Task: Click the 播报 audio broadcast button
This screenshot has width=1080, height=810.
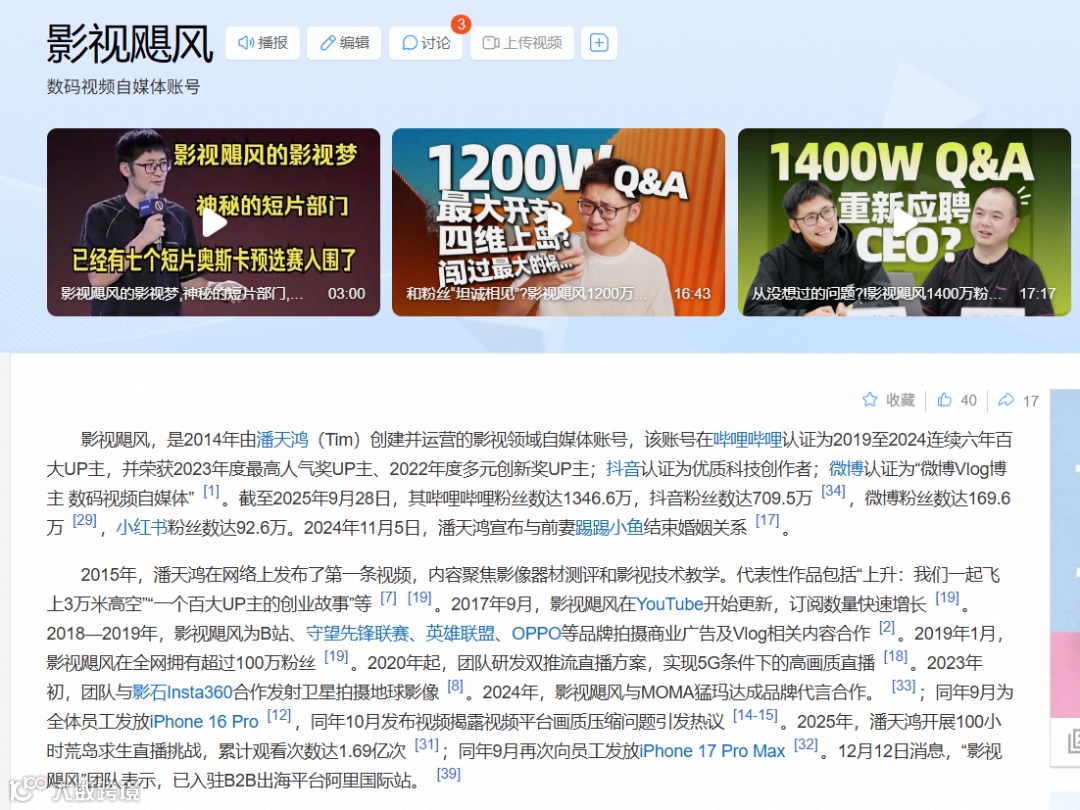Action: click(262, 43)
